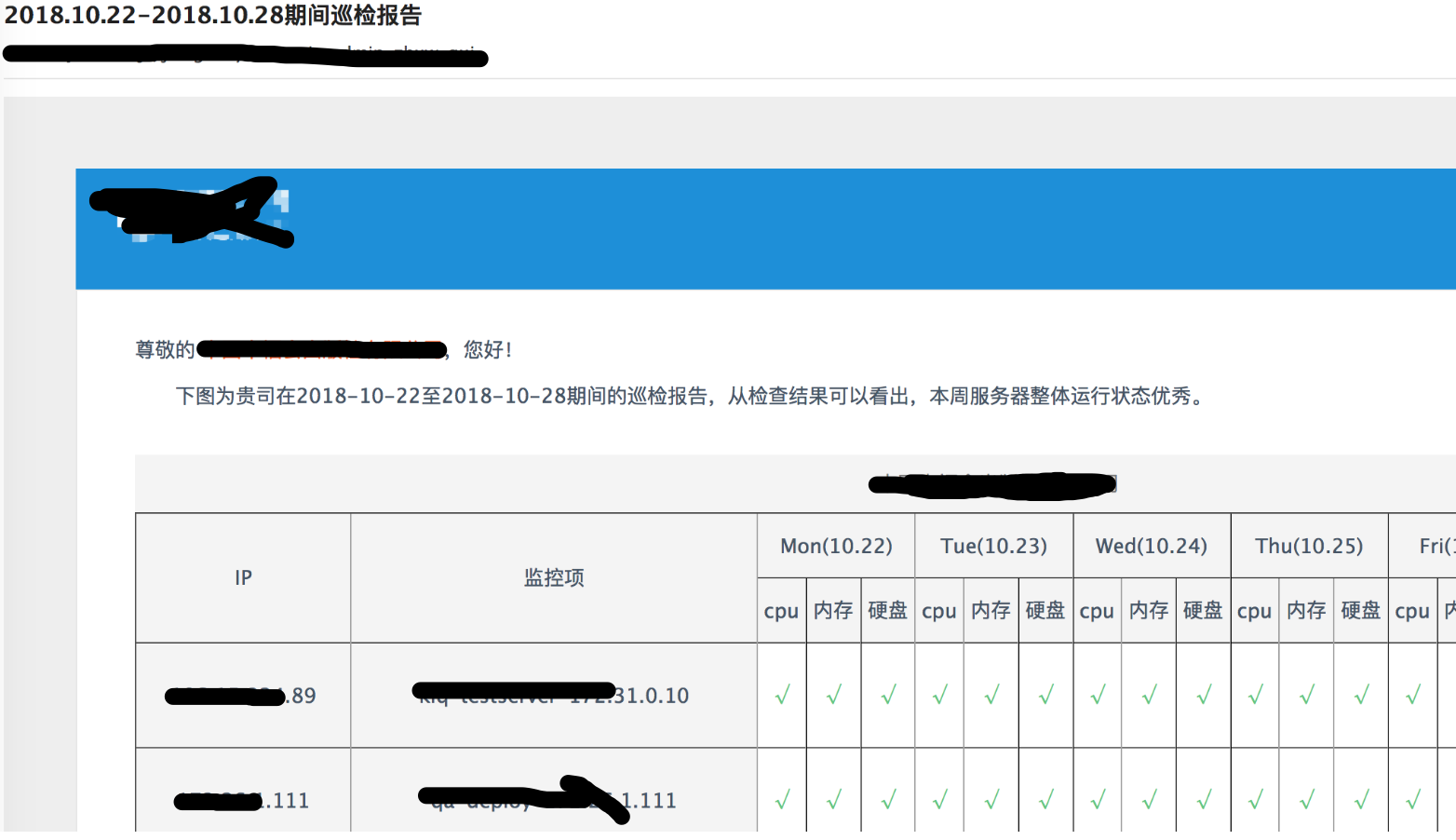1456x840 pixels.
Task: Click Thu 内存 checkmark in the .89 row
Action: 1307,695
